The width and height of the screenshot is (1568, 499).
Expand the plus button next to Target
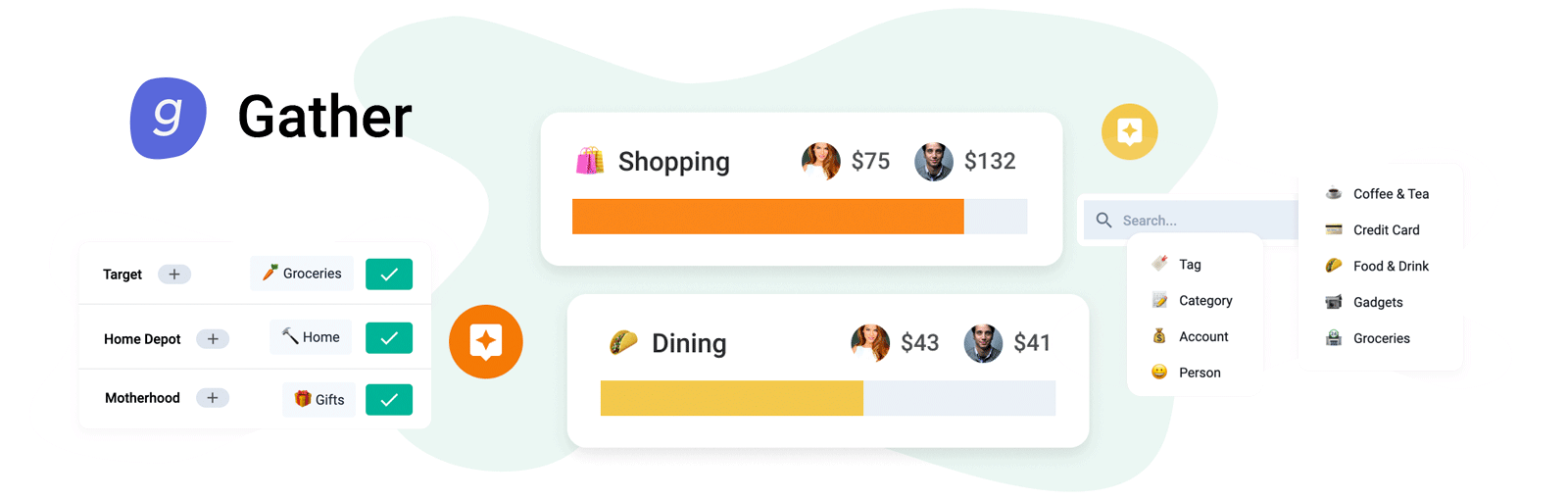pos(174,274)
